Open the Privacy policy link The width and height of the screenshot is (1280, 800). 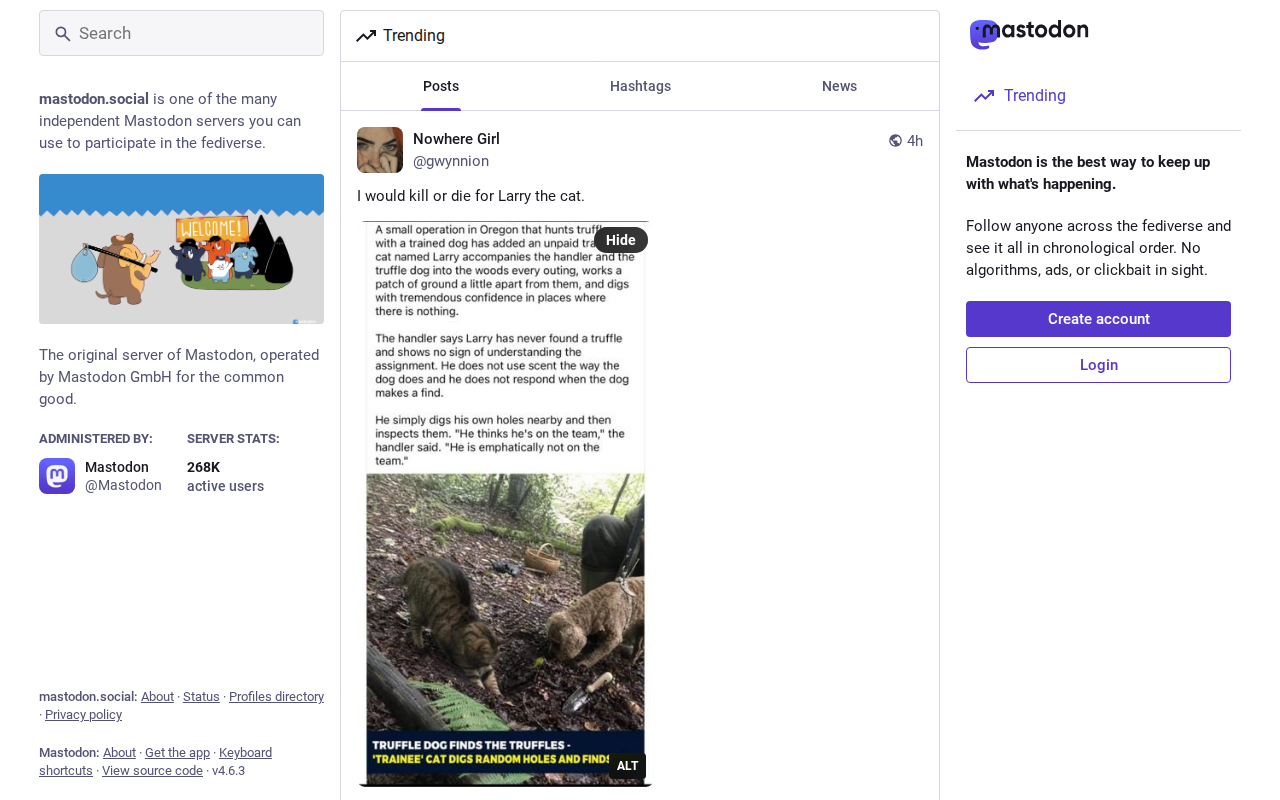[83, 715]
